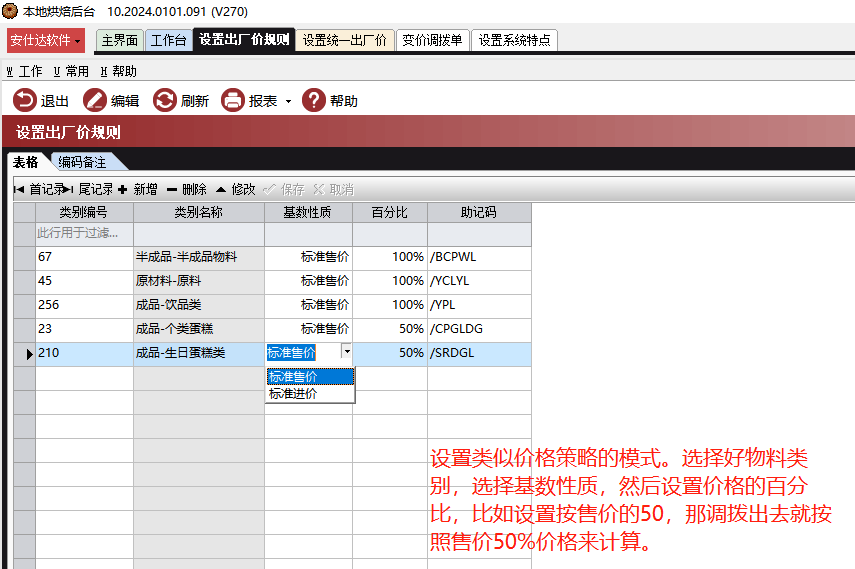
Task: Select the 设置出厂价规则 tab
Action: click(x=244, y=39)
